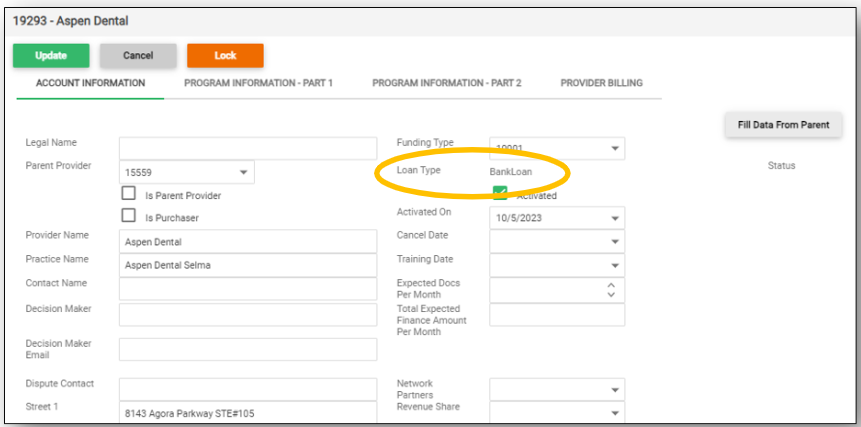This screenshot has width=861, height=427.
Task: Go to the Provider Billing tab
Action: 601,83
